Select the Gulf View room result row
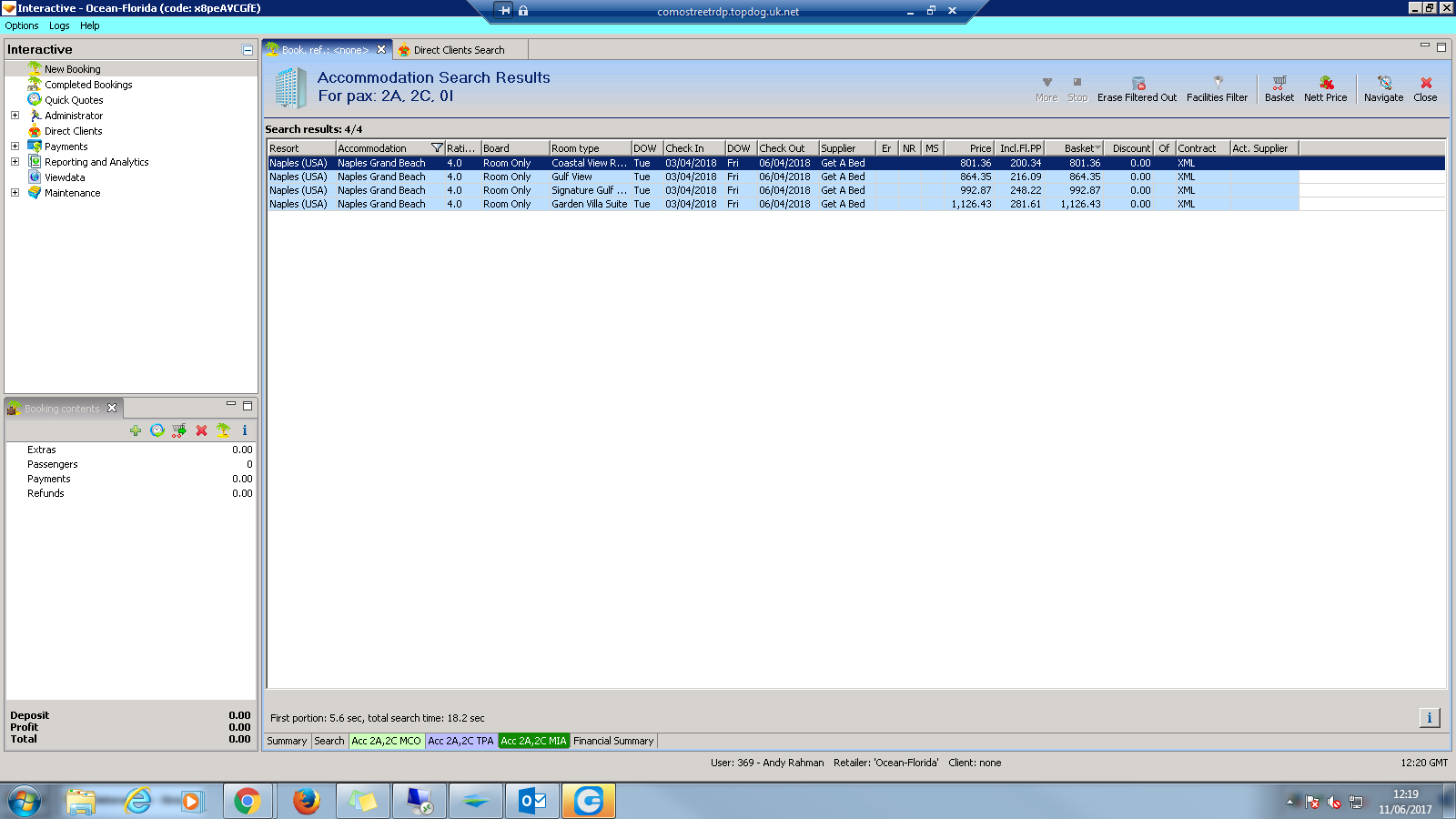The width and height of the screenshot is (1456, 819). (783, 177)
